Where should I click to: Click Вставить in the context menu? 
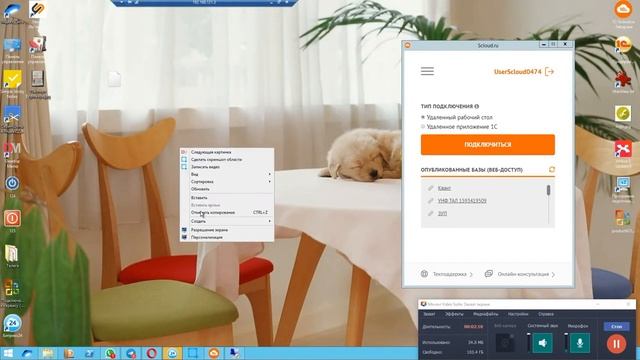(x=227, y=198)
